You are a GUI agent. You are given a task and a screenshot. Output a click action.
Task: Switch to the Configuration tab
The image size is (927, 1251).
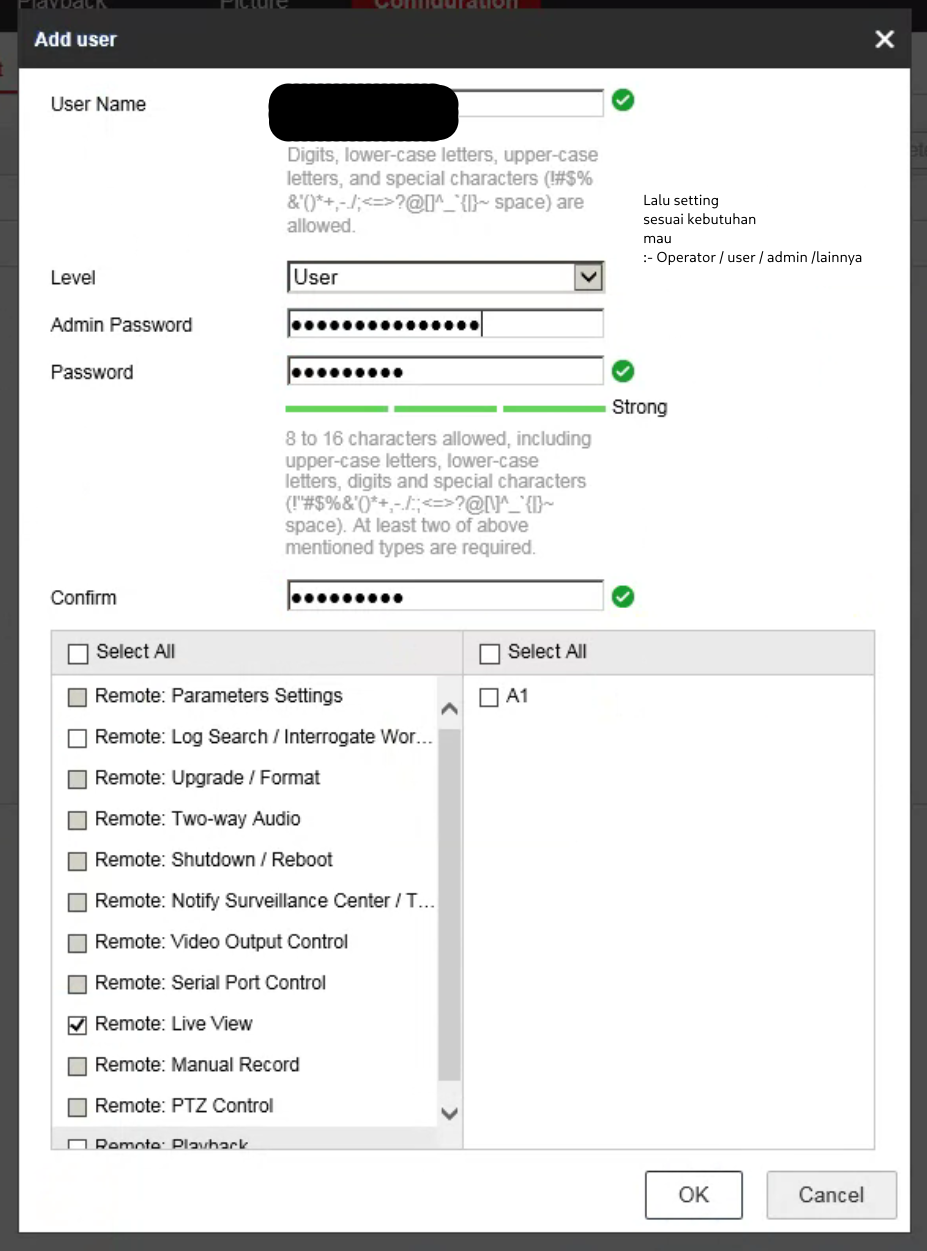445,4
